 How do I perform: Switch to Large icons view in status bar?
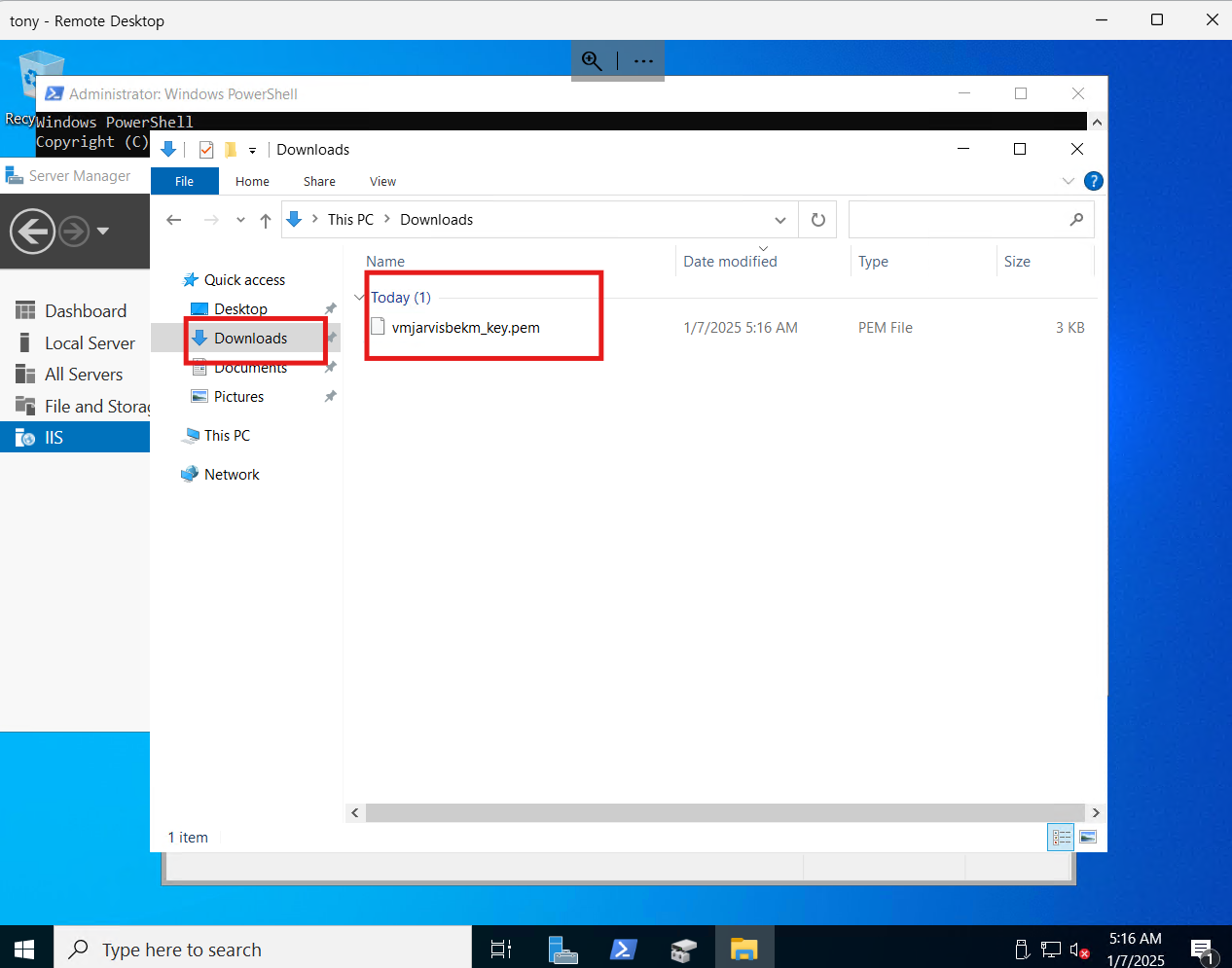pyautogui.click(x=1088, y=837)
